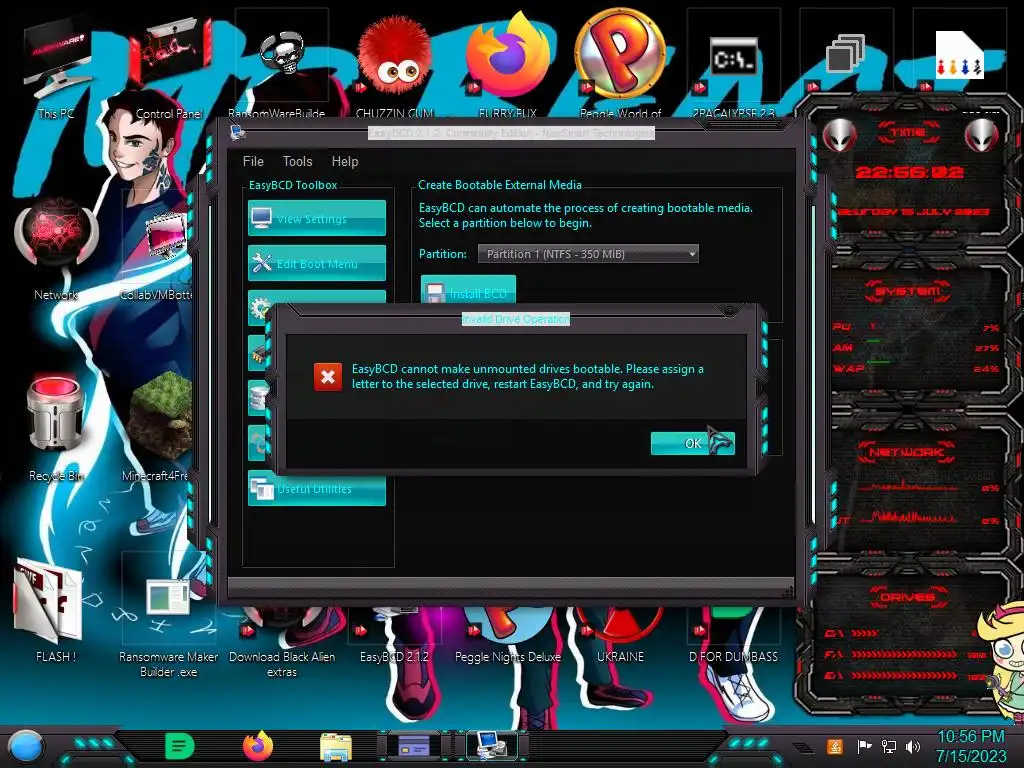Select the stacked windows desktop icon
Image resolution: width=1024 pixels, height=768 pixels.
pos(846,56)
